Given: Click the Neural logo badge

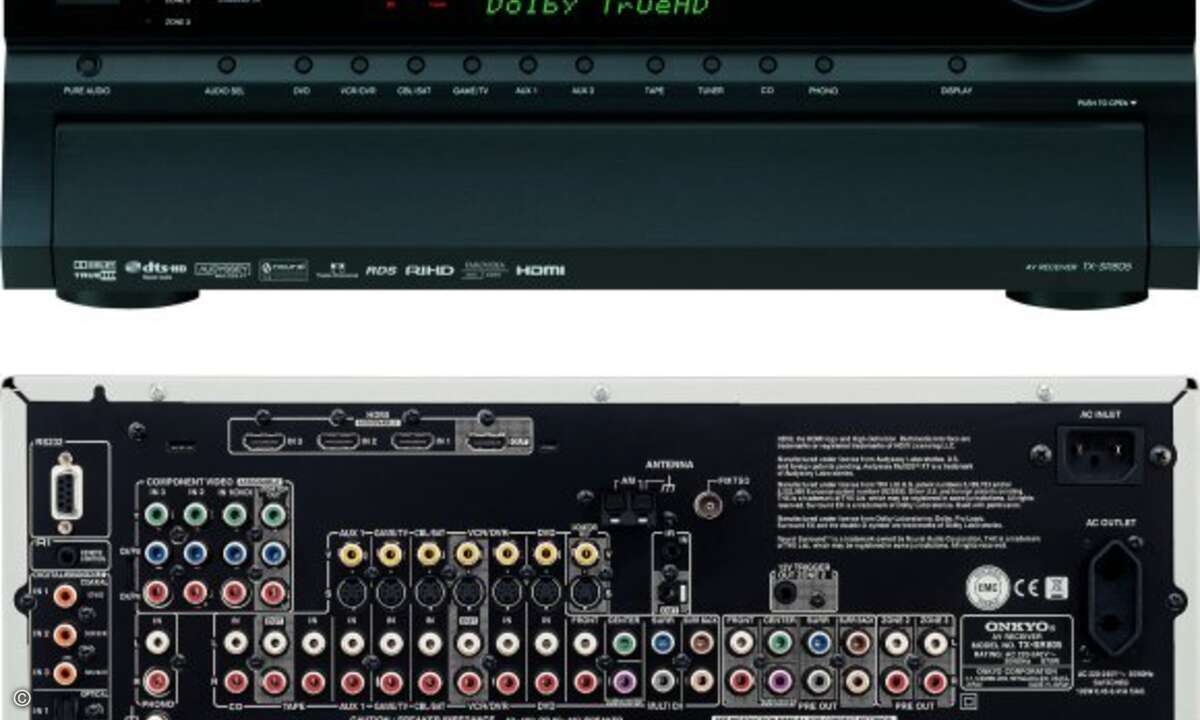Looking at the screenshot, I should click(x=283, y=270).
